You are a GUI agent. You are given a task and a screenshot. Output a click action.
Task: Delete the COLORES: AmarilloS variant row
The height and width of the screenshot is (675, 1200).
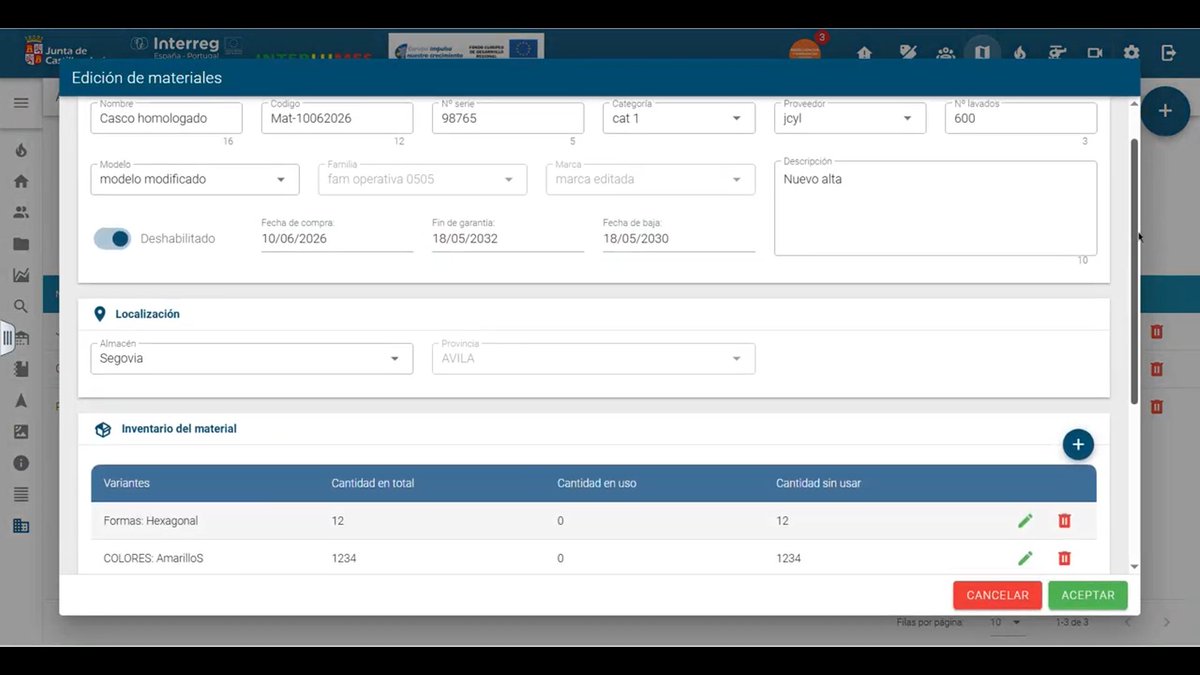click(x=1064, y=558)
